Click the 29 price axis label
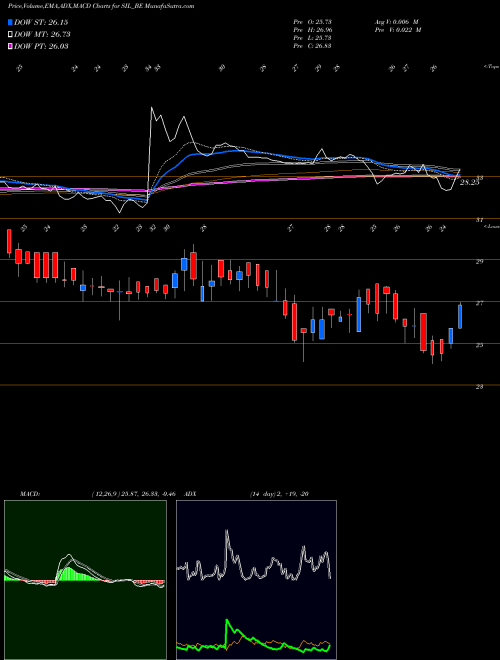This screenshot has height=660, width=500. [x=479, y=261]
